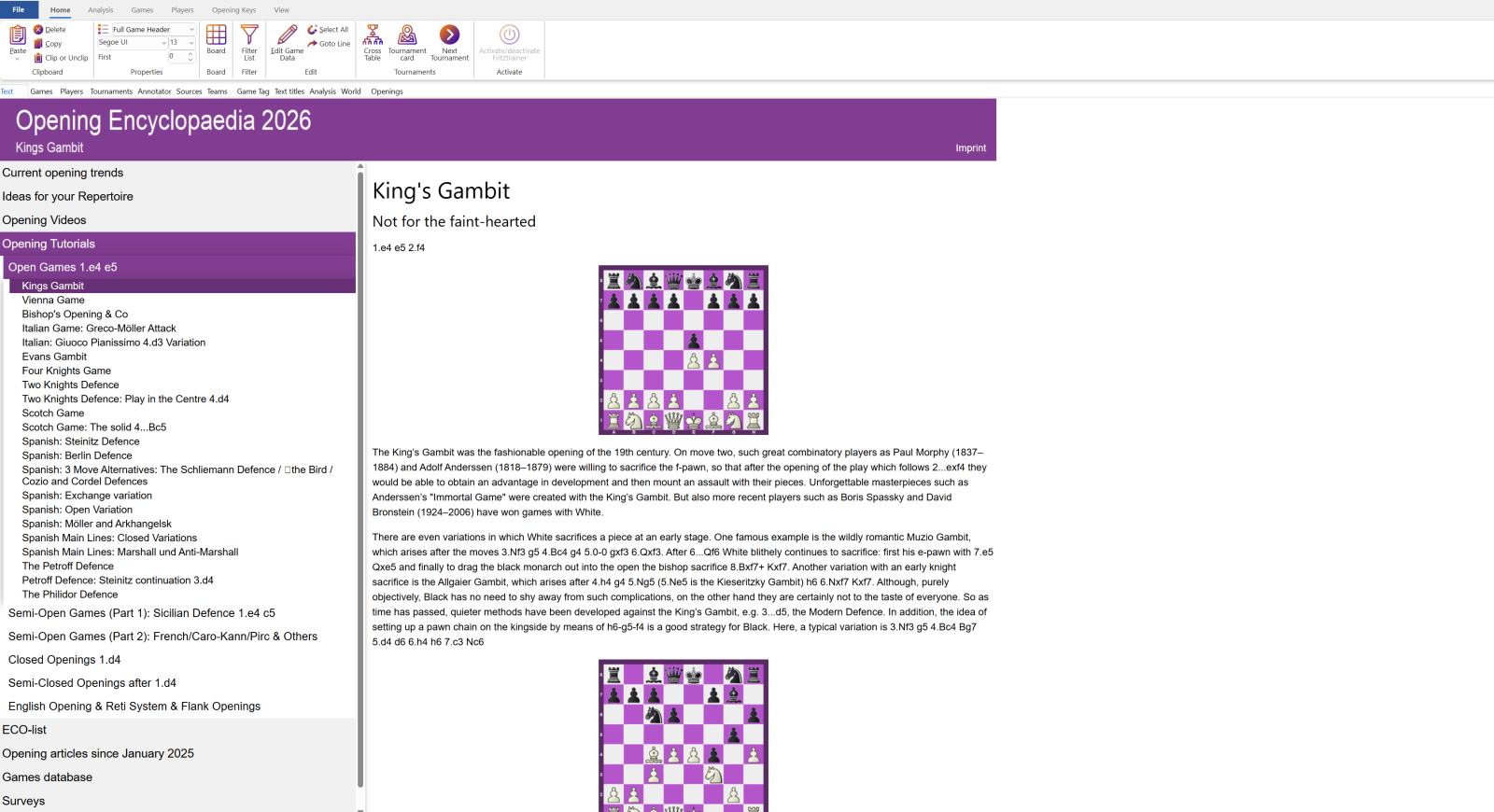The width and height of the screenshot is (1494, 812).
Task: Open the font size 13 dropdown
Action: click(x=191, y=43)
